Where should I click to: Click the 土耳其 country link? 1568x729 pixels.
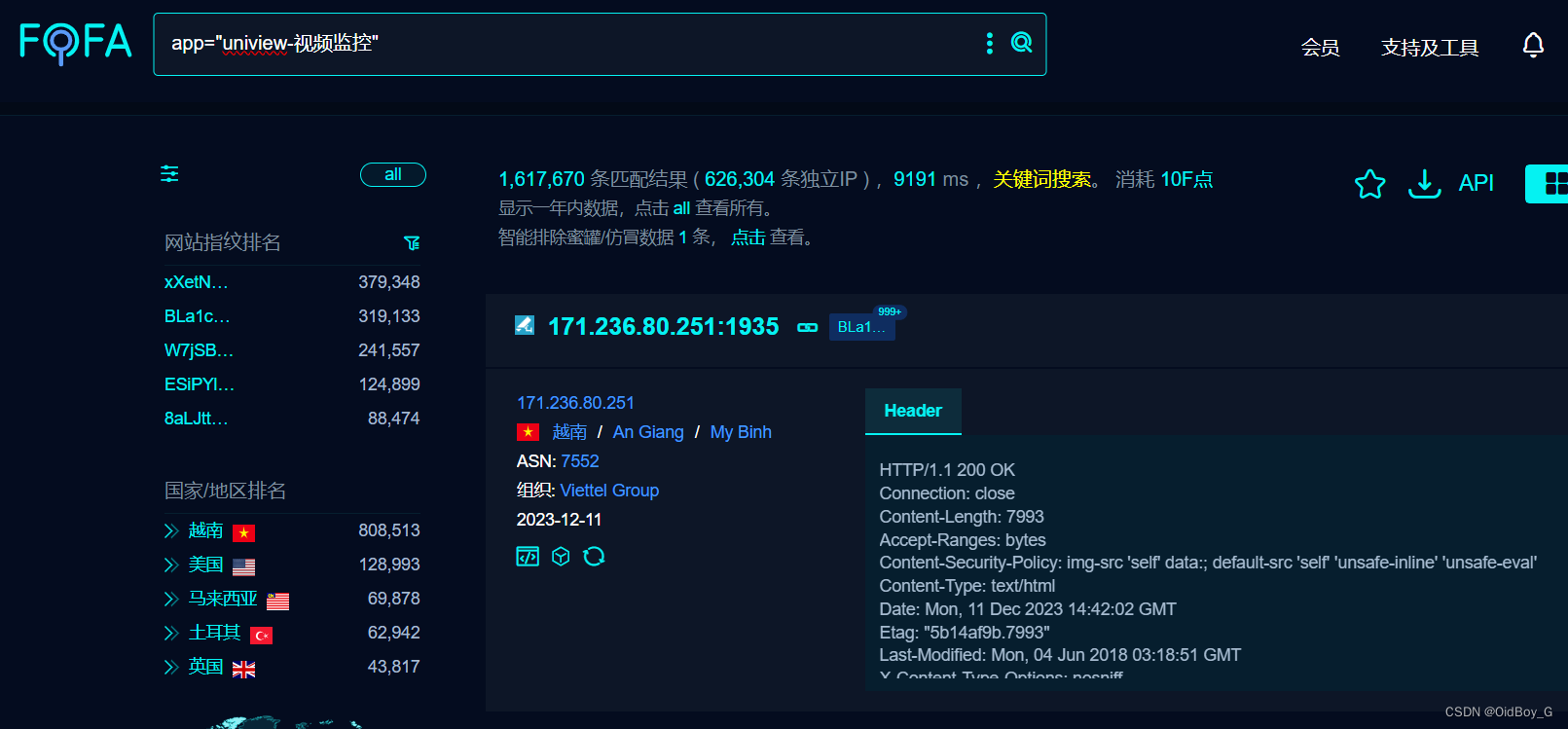pos(214,633)
